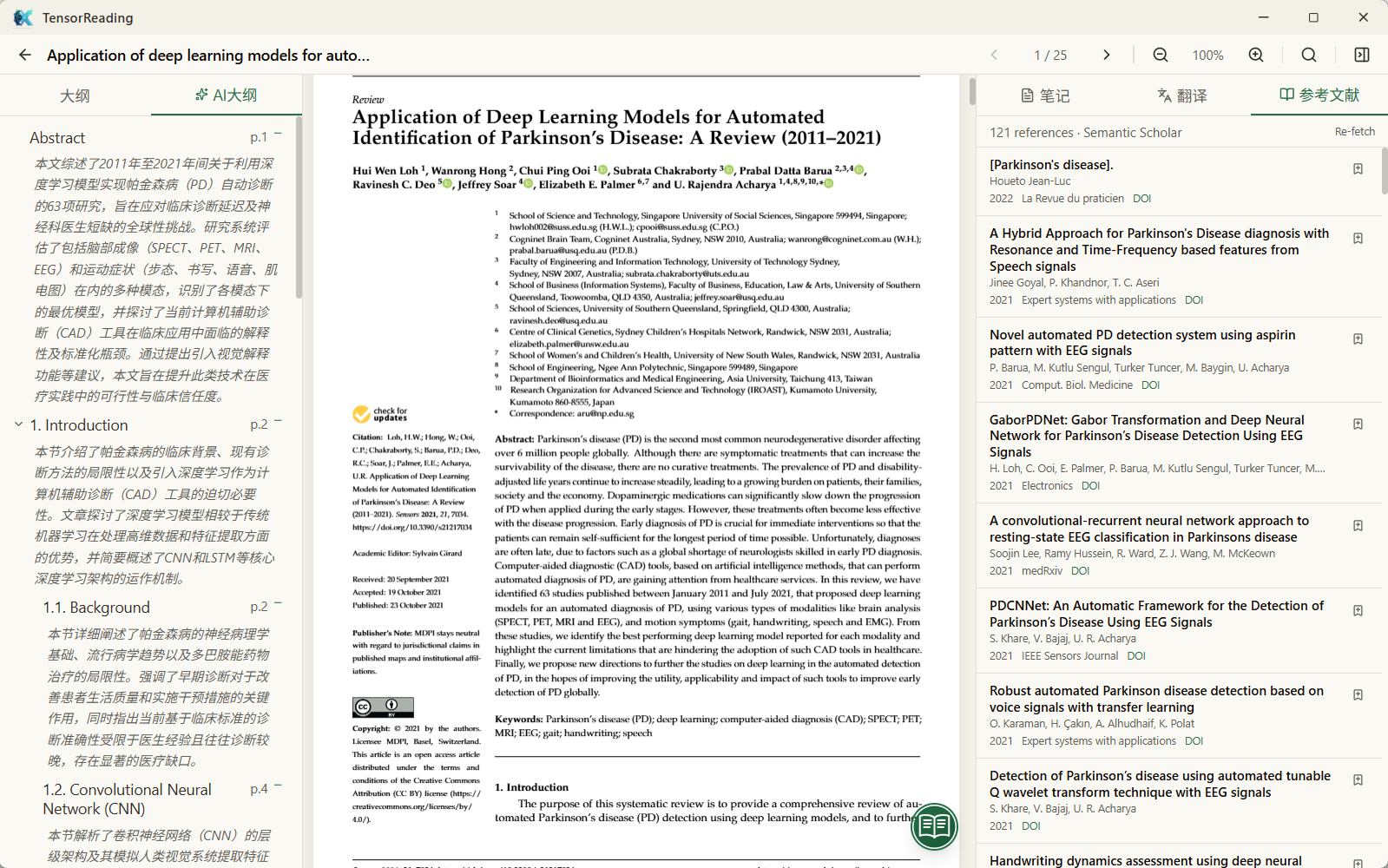Jump to the "1. Introduction" outline entry
1388x868 pixels.
pos(79,425)
